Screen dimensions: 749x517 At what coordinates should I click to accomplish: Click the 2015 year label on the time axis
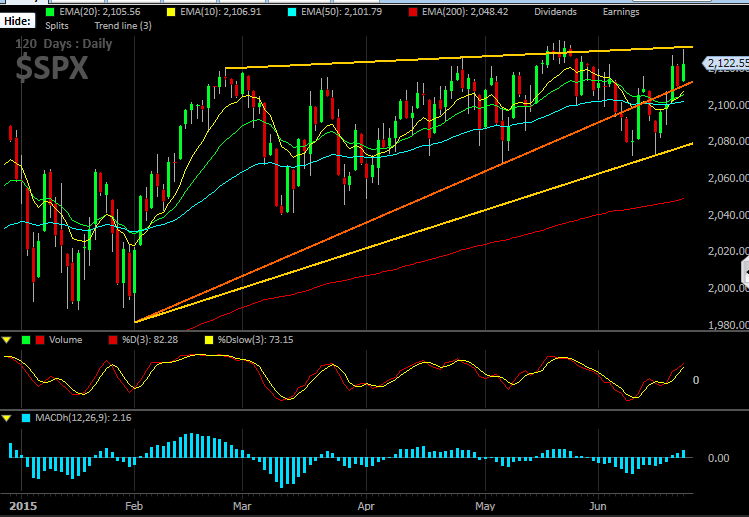point(23,506)
